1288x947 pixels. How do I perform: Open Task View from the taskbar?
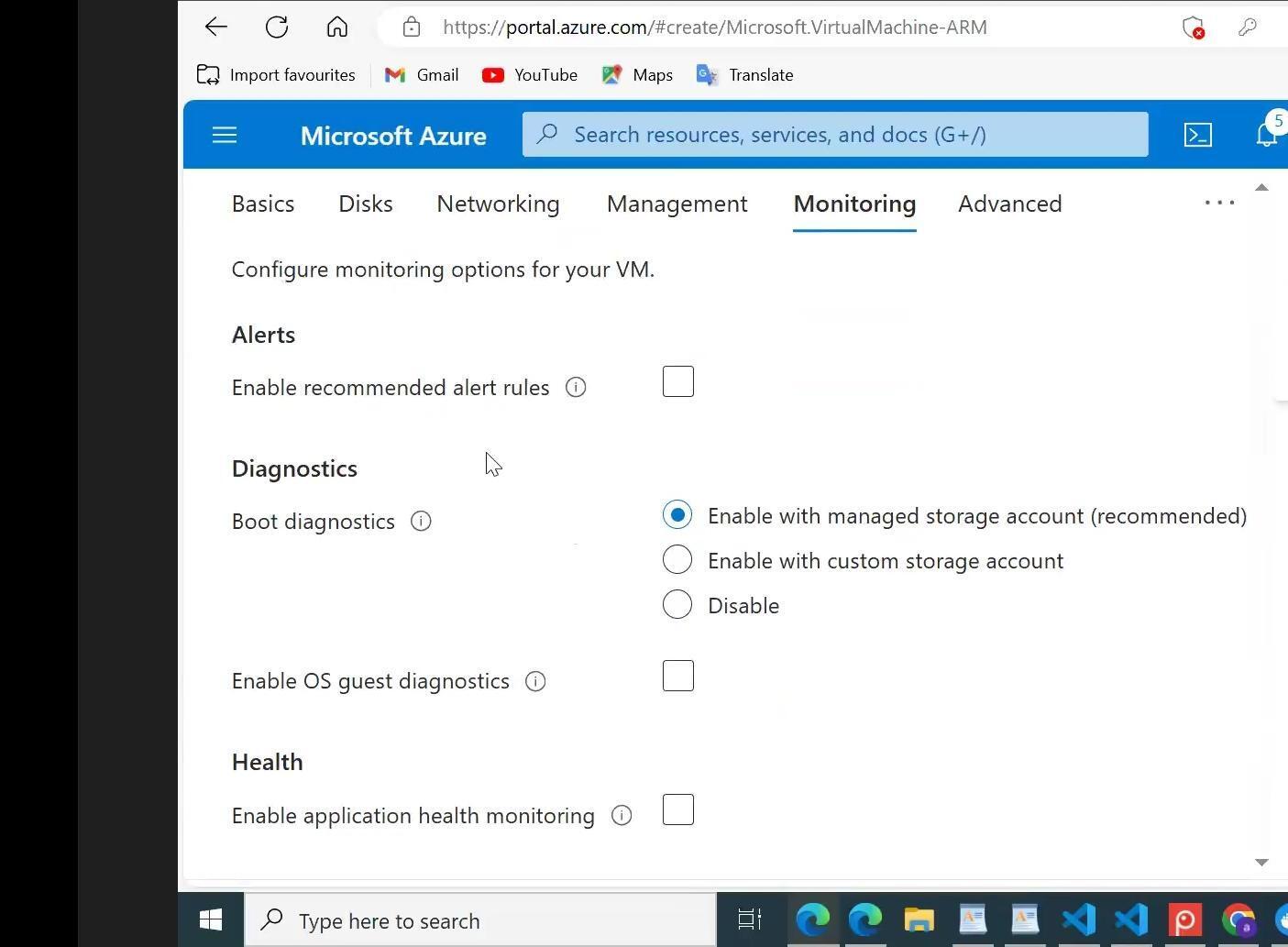[750, 919]
